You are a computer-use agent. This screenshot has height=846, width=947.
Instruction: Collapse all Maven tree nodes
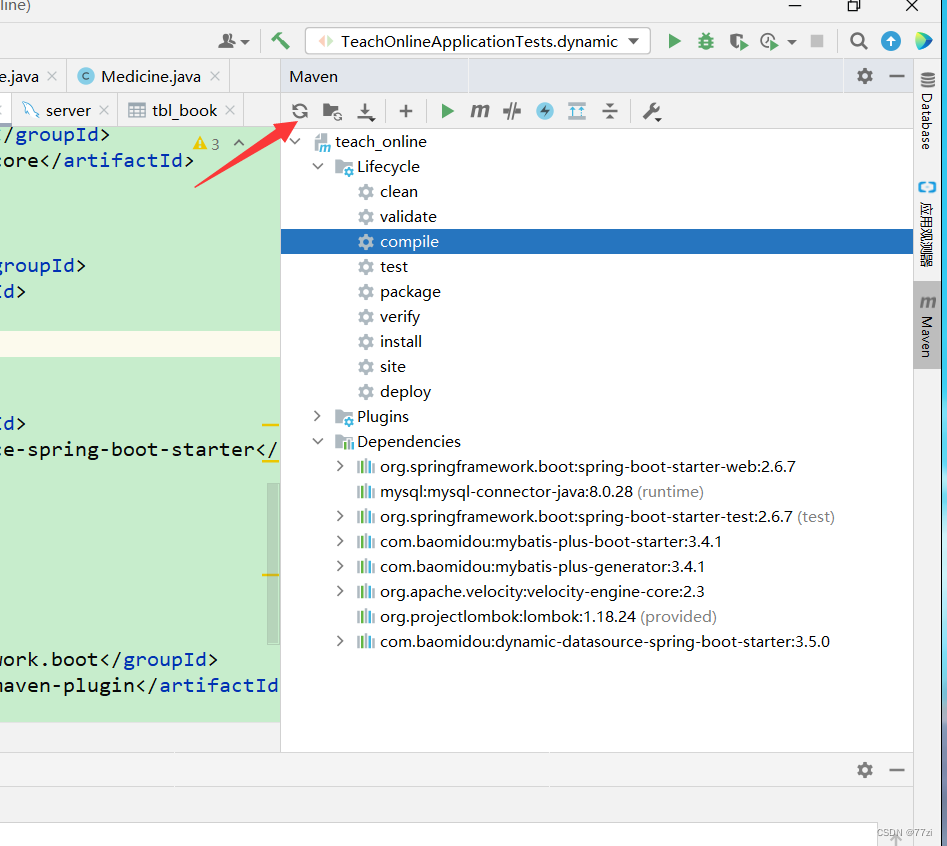coord(610,111)
